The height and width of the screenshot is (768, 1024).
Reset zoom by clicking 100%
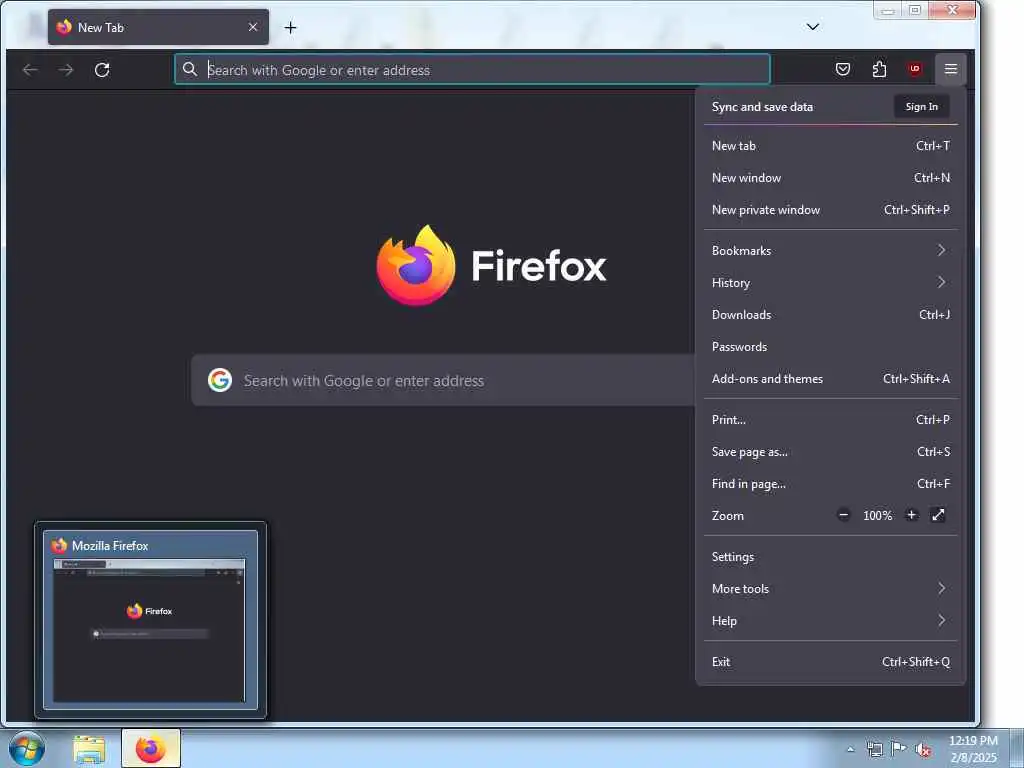[877, 516]
